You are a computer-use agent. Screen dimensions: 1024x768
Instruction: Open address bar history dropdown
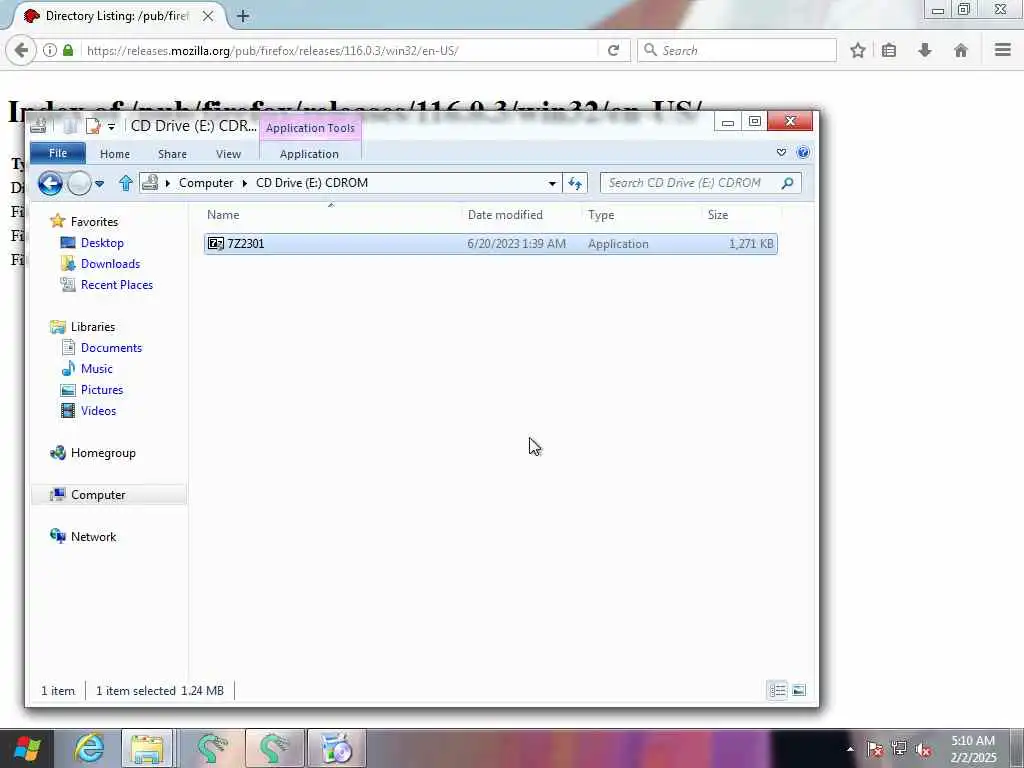pyautogui.click(x=552, y=184)
